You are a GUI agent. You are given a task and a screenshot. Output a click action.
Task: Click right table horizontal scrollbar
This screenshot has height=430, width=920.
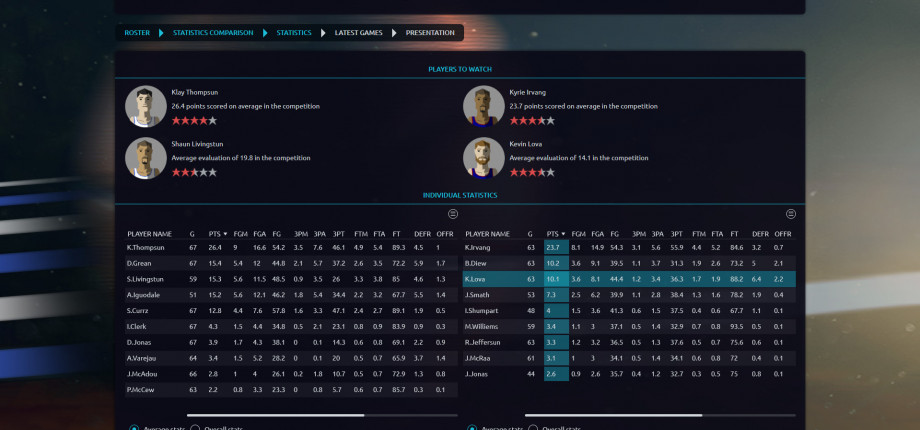coord(614,415)
